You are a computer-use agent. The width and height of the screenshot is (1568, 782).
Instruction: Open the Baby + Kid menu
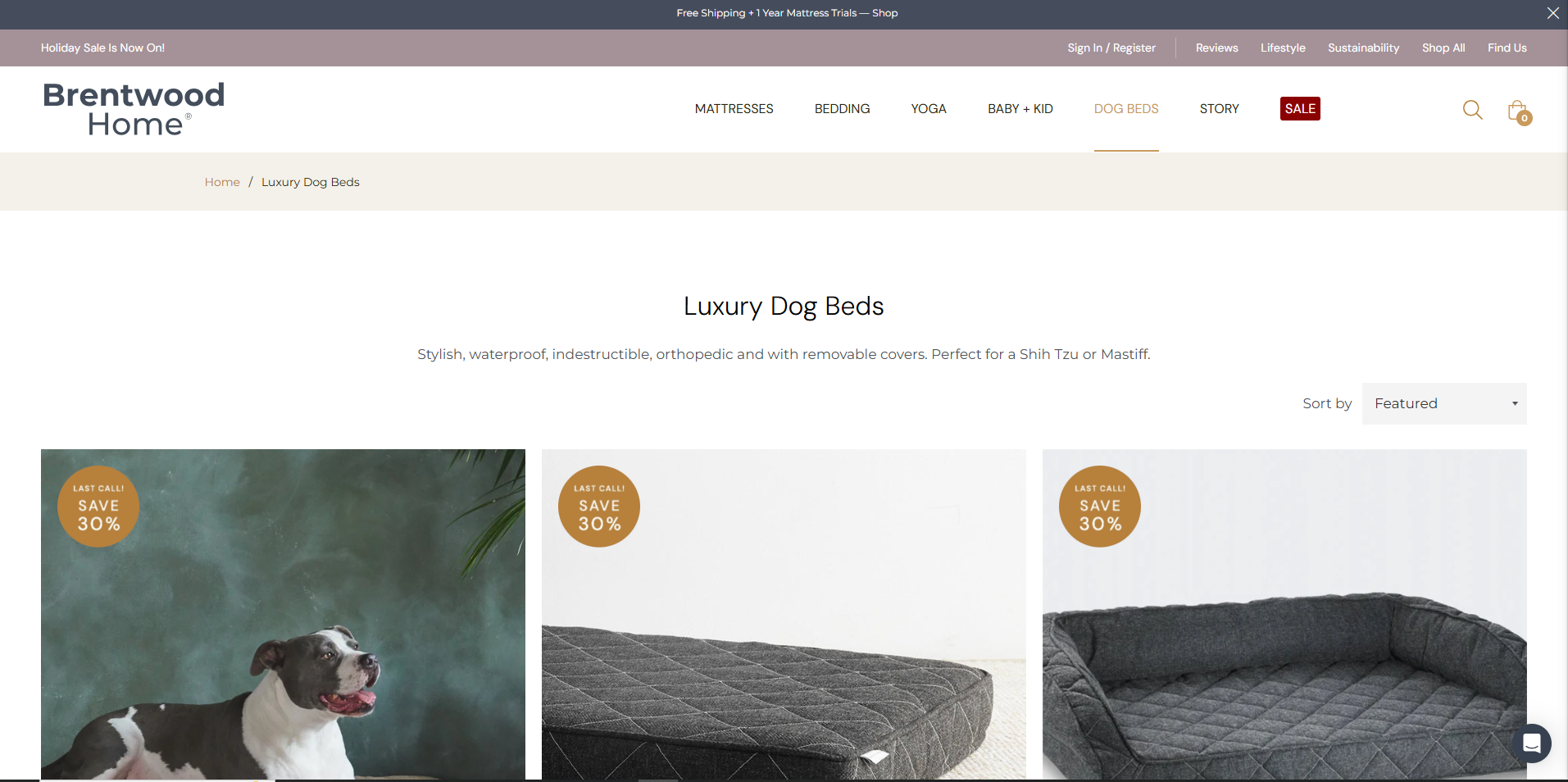pos(1020,109)
